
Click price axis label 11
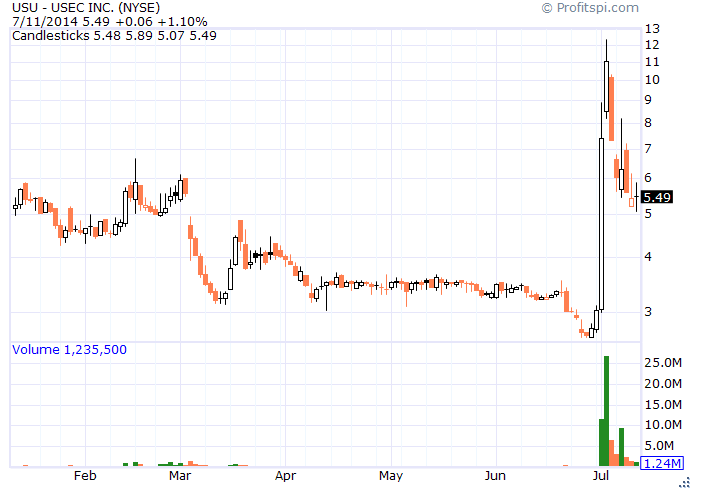coord(652,62)
